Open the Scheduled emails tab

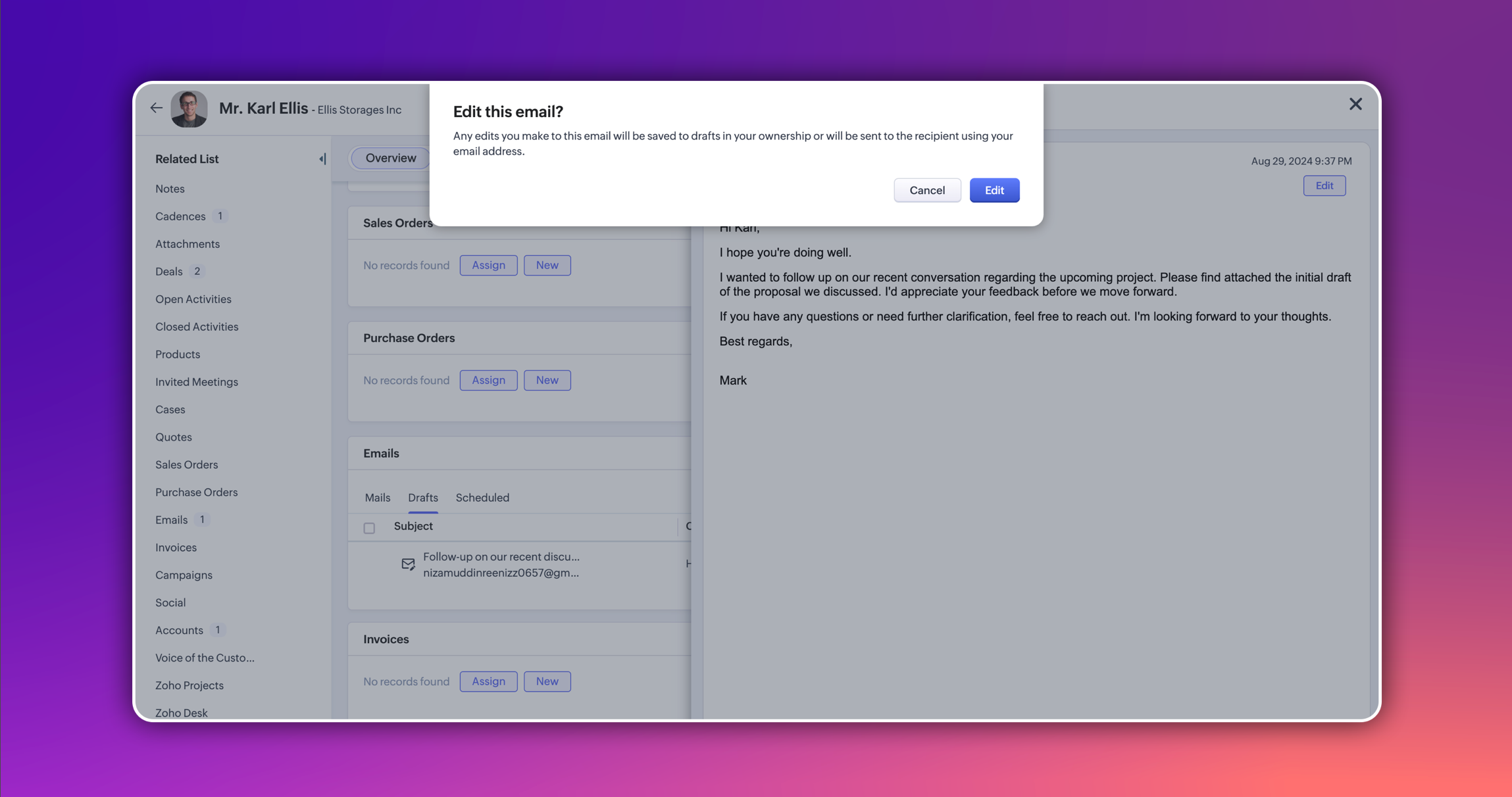pos(482,498)
